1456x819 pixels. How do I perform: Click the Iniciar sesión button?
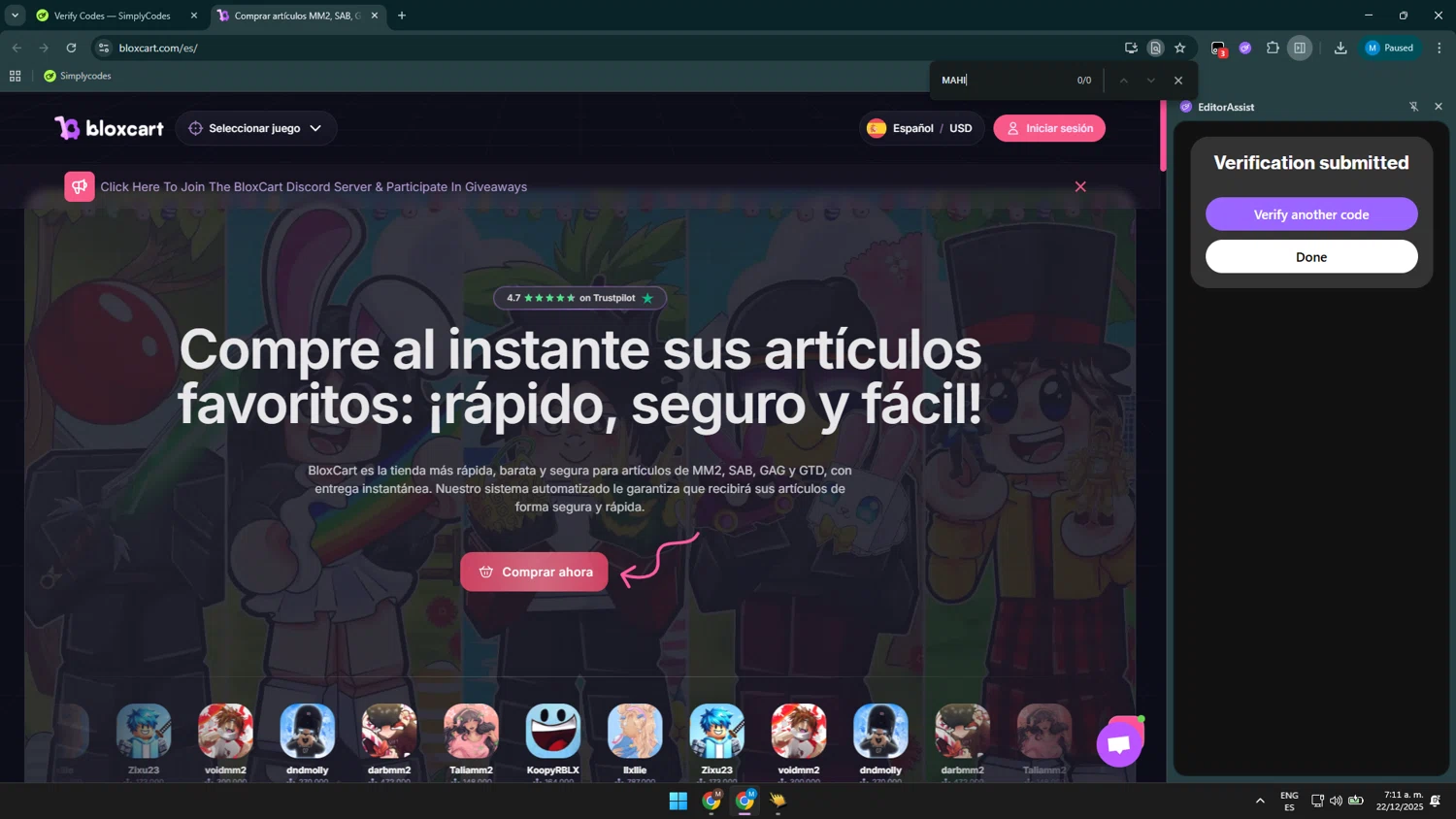[x=1049, y=128]
